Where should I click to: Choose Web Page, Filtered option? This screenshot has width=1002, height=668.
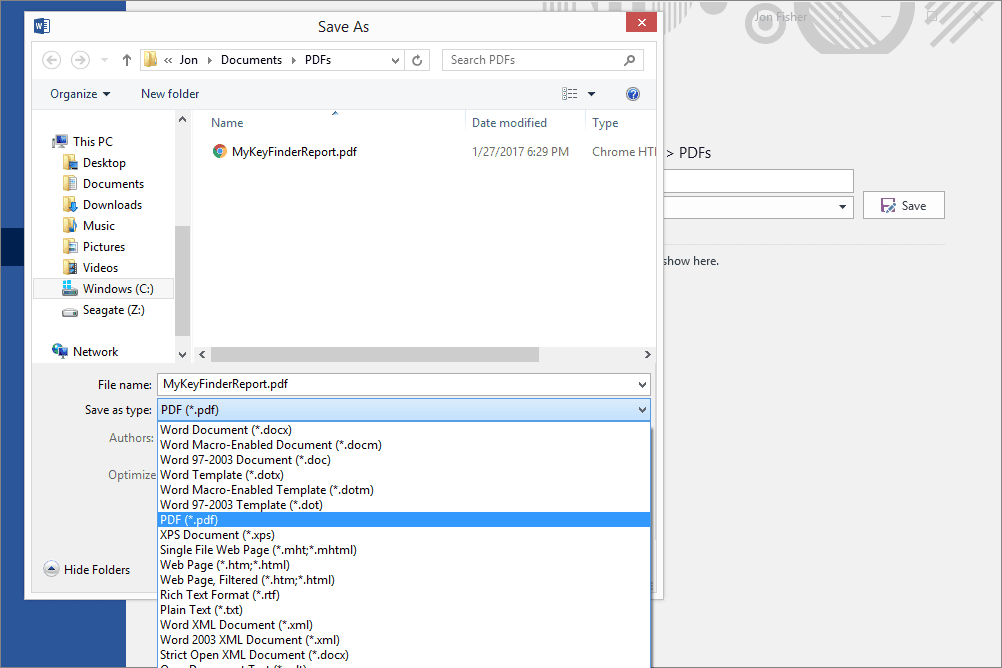[404, 580]
